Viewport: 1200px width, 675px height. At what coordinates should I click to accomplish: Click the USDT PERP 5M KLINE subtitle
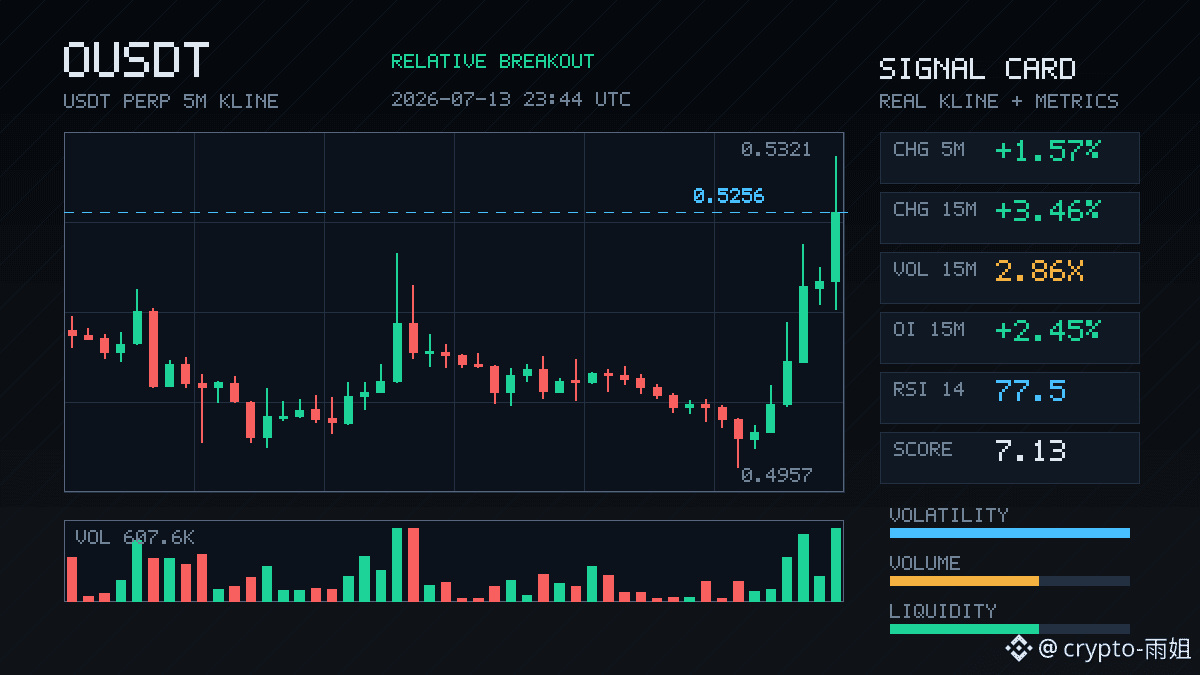171,101
